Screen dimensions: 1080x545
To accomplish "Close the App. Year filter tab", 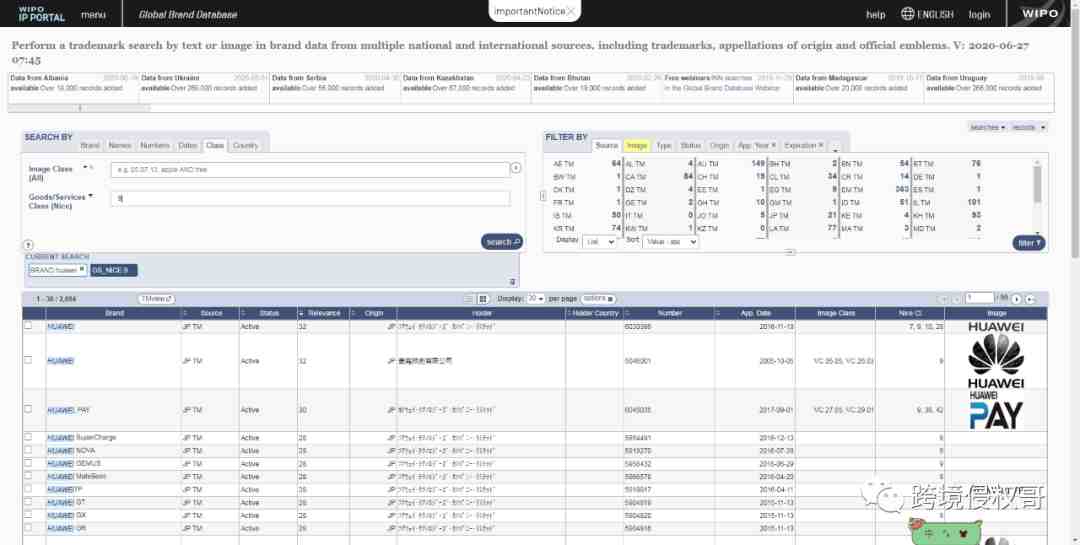I will click(773, 145).
